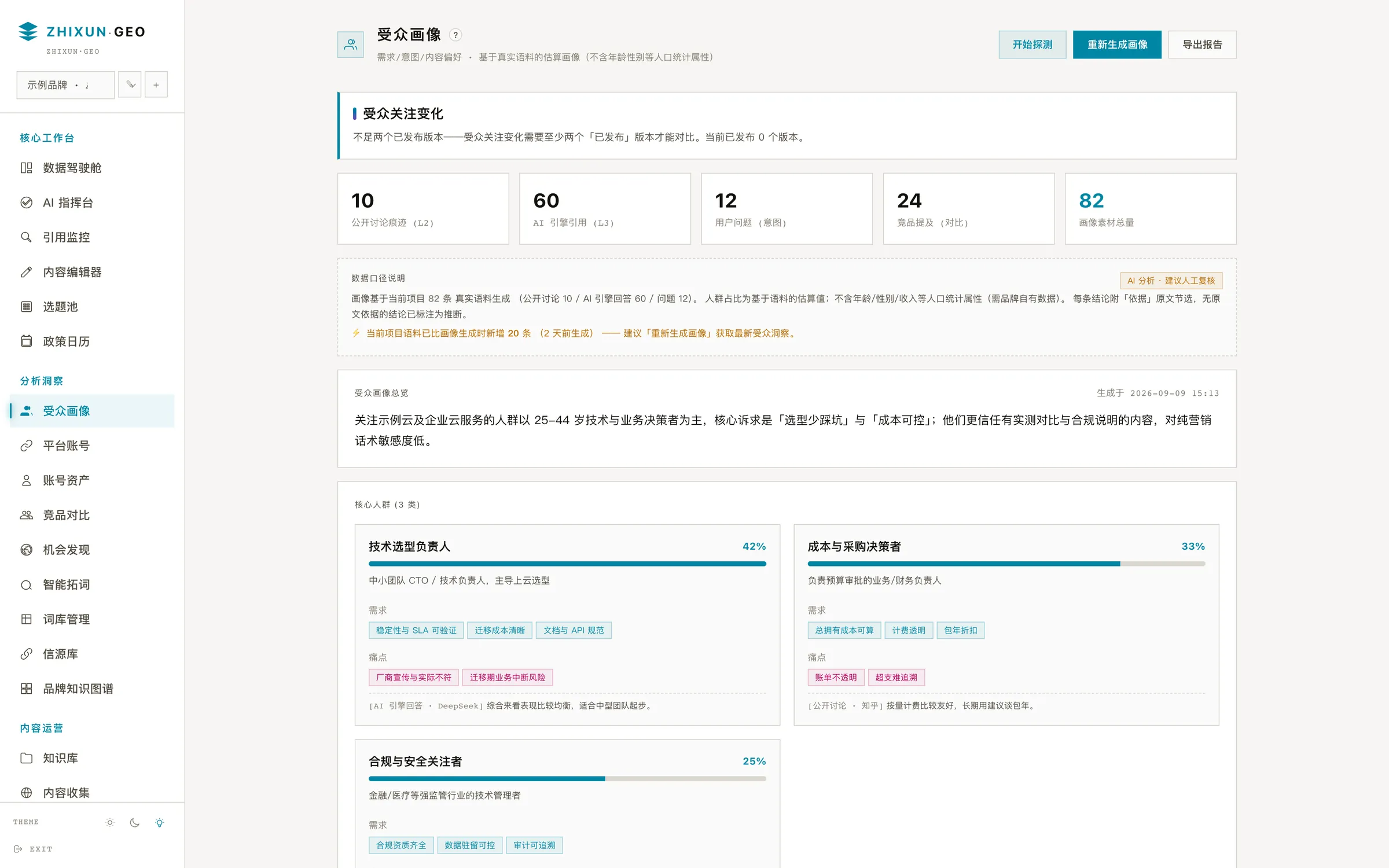The height and width of the screenshot is (868, 1389).
Task: Click the 受众画像 person icon in sidebar
Action: [27, 411]
